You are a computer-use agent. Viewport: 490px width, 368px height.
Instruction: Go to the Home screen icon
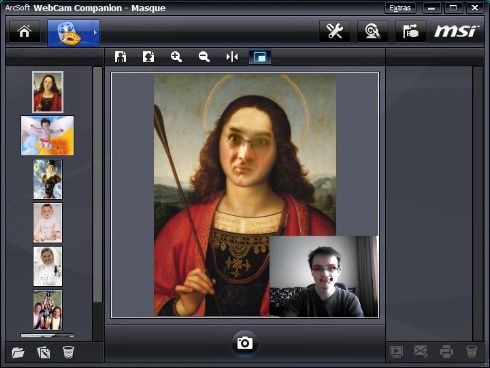click(24, 32)
